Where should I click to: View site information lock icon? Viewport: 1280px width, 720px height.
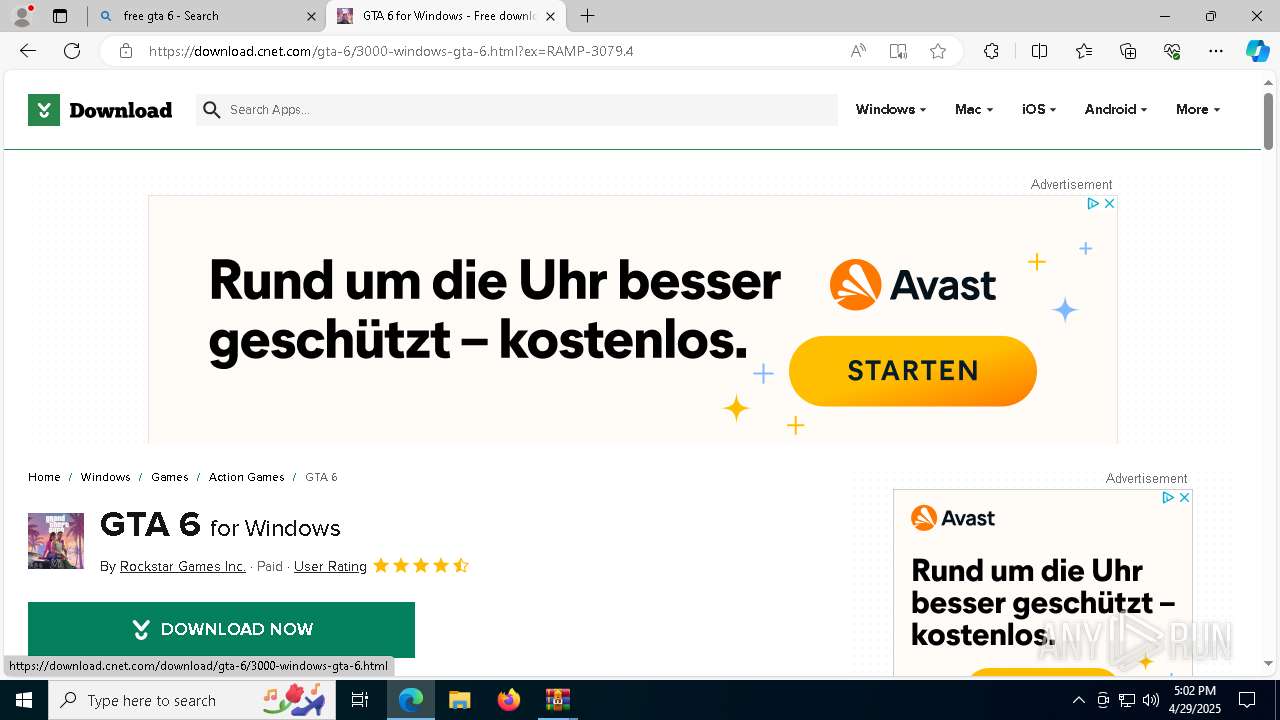click(x=125, y=51)
